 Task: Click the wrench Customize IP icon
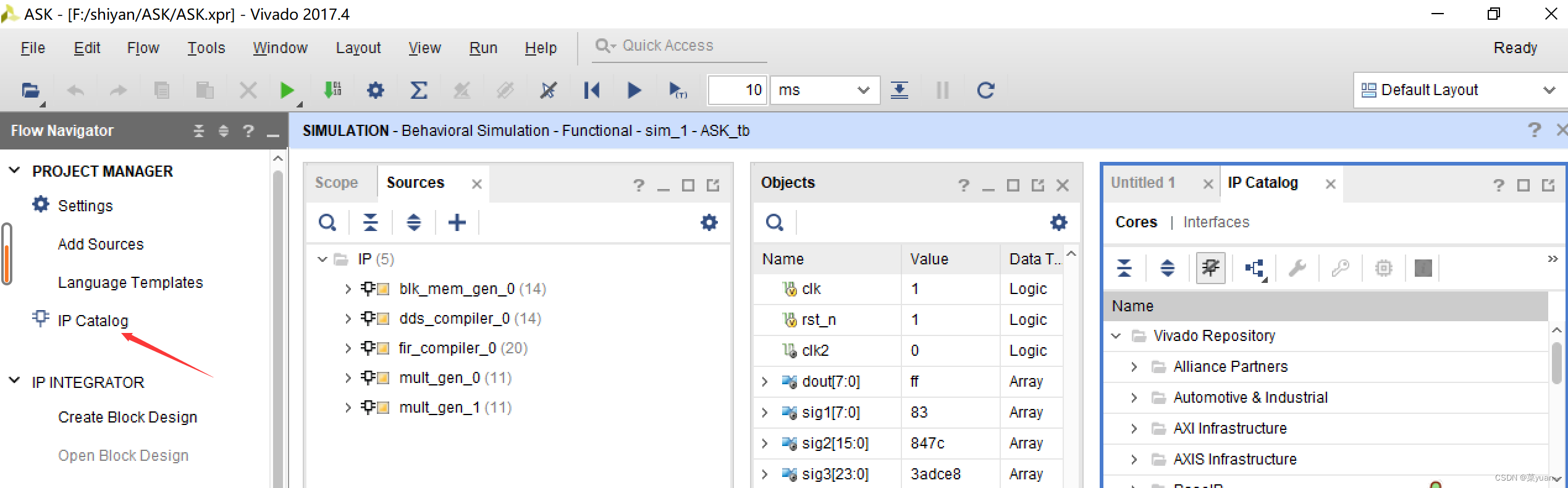pos(1297,268)
